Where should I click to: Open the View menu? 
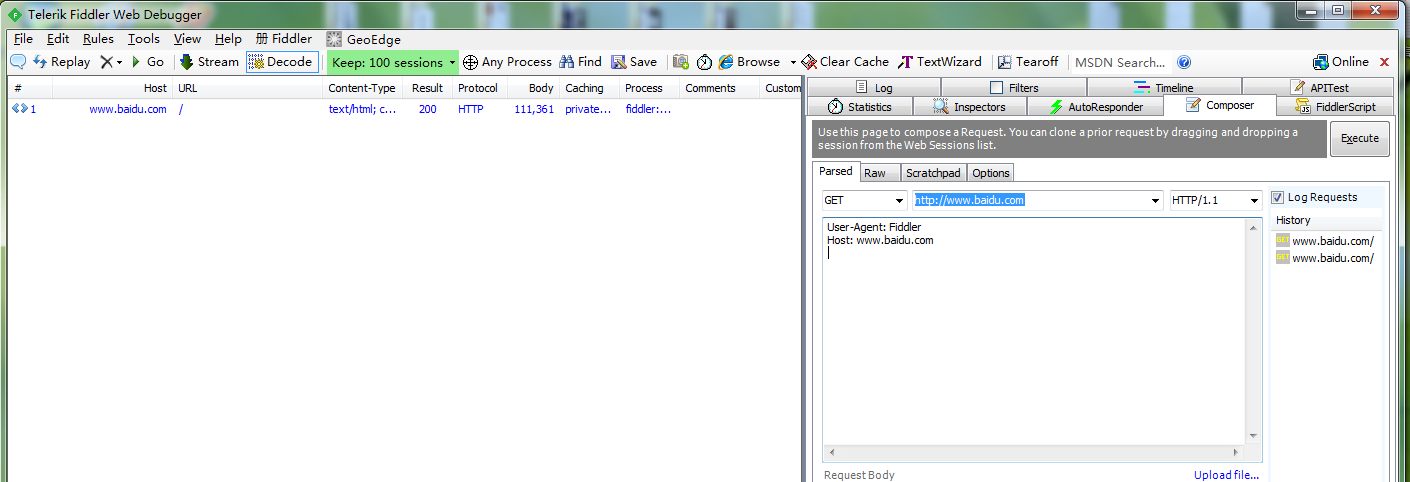(x=187, y=39)
